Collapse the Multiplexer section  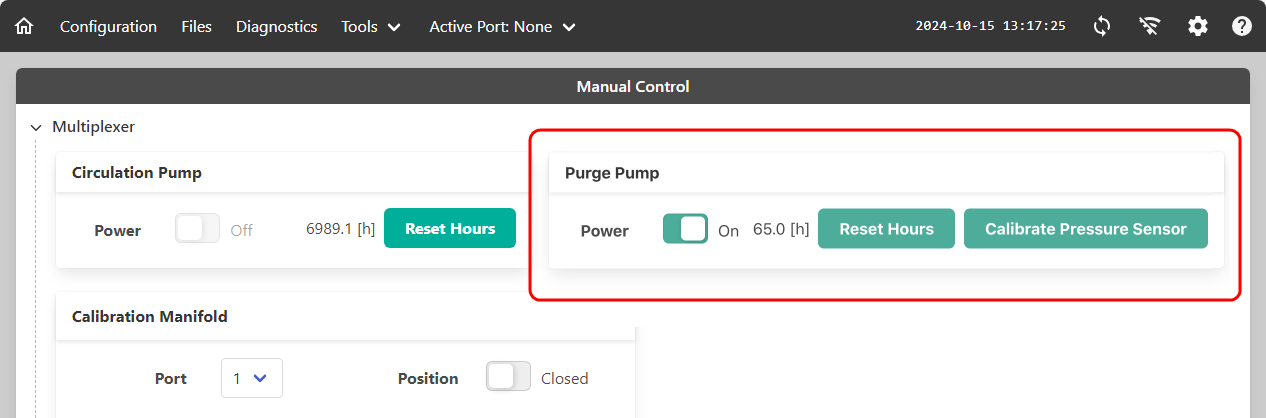click(x=36, y=127)
